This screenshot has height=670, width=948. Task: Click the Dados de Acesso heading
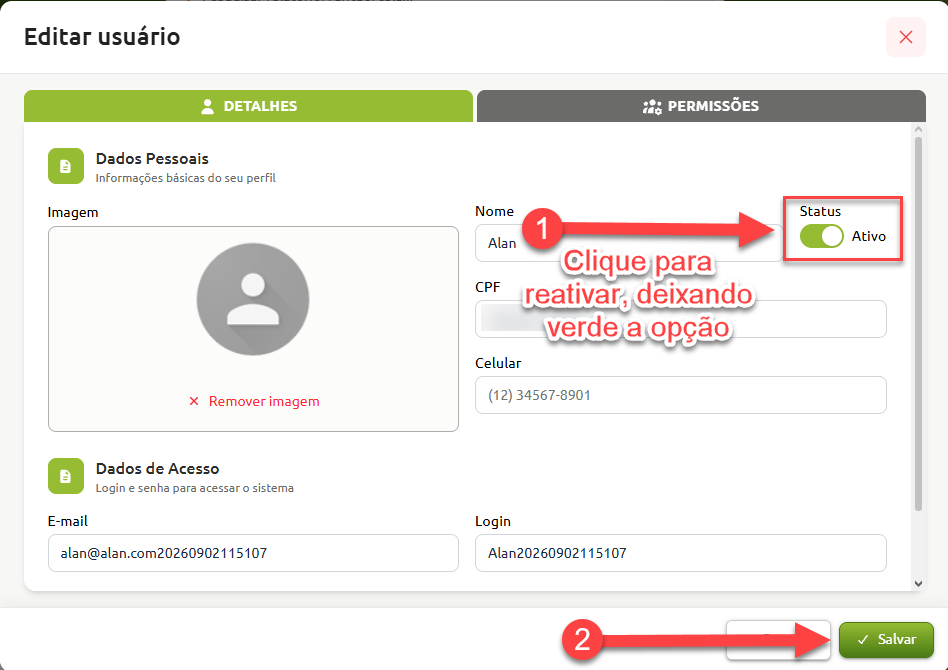click(157, 469)
